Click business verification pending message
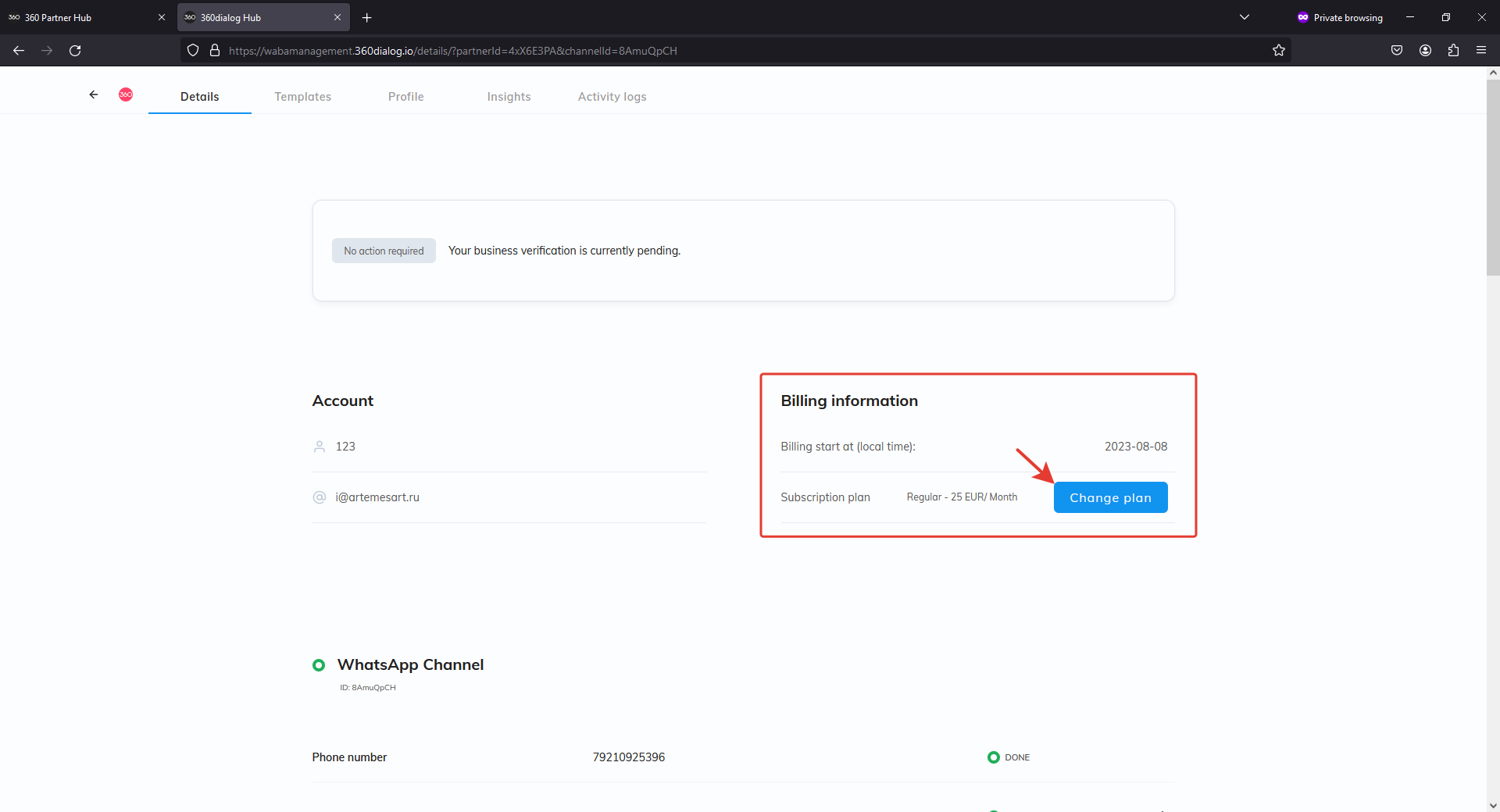The height and width of the screenshot is (812, 1500). 565,251
